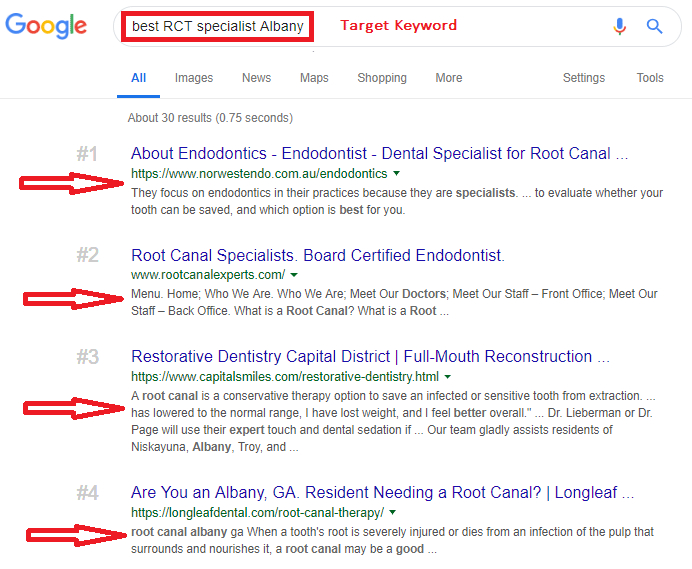
Task: Expand dropdown arrow beside capitalsmiles URL
Action: [x=448, y=377]
